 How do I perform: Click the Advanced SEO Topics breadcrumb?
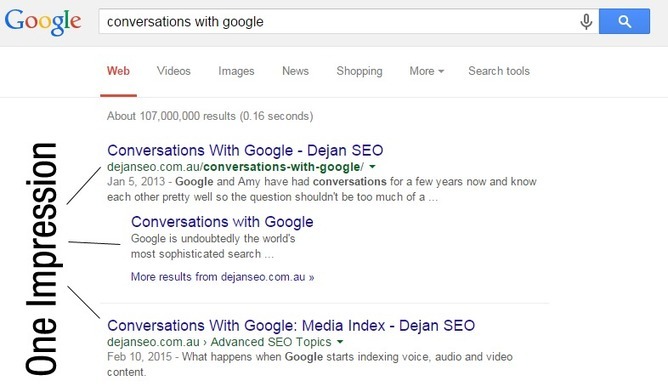(271, 342)
